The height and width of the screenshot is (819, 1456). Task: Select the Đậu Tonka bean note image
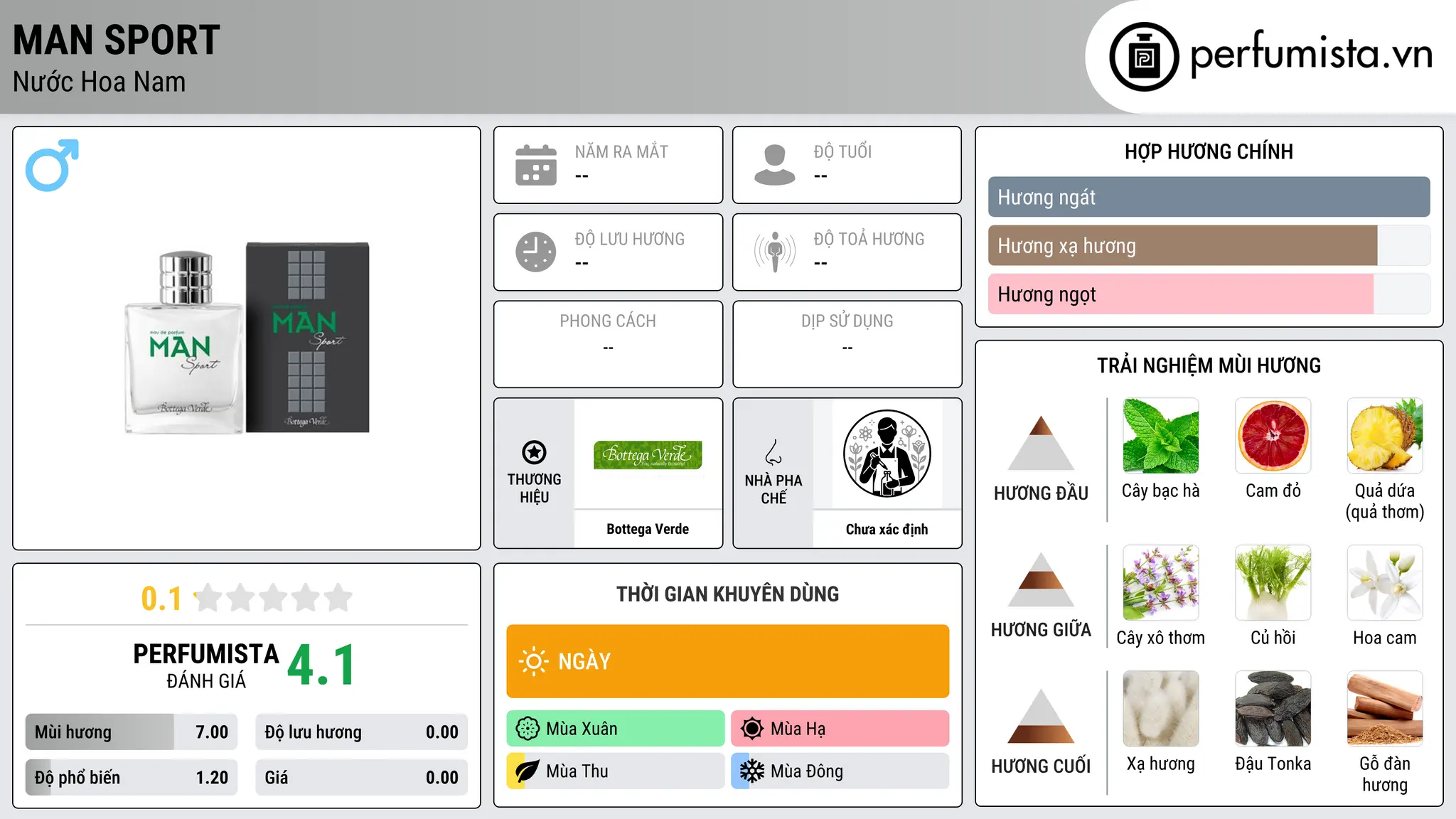coord(1273,709)
